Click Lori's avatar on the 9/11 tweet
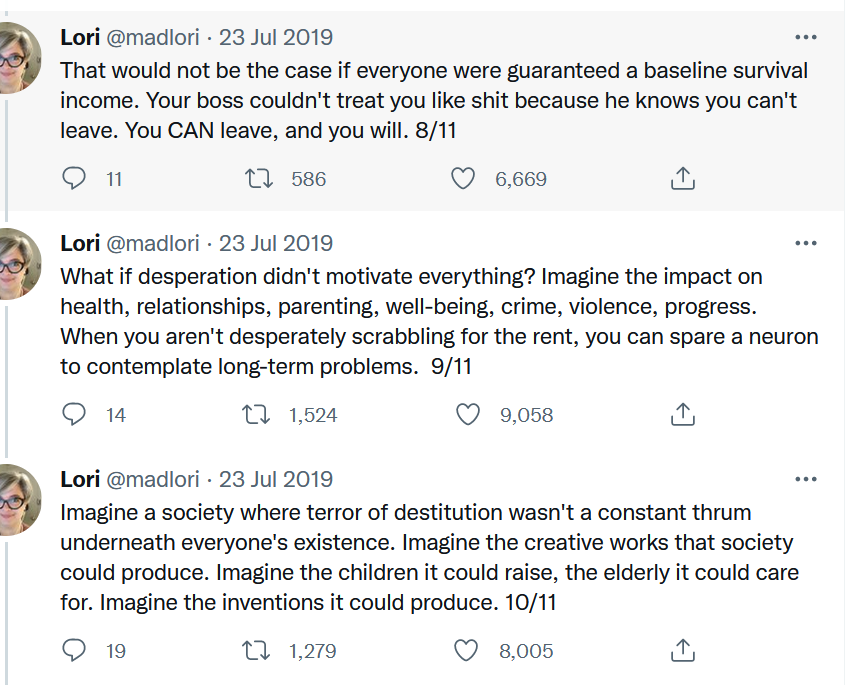This screenshot has height=685, width=860. pyautogui.click(x=18, y=264)
